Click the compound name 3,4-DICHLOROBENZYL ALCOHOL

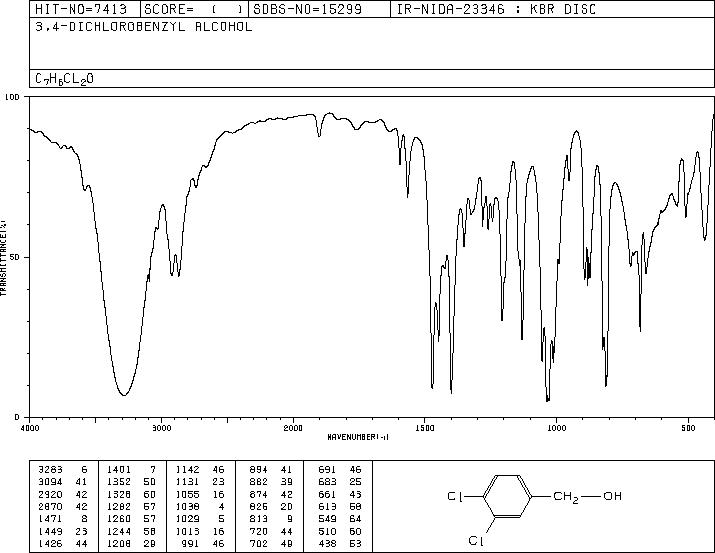(x=144, y=27)
